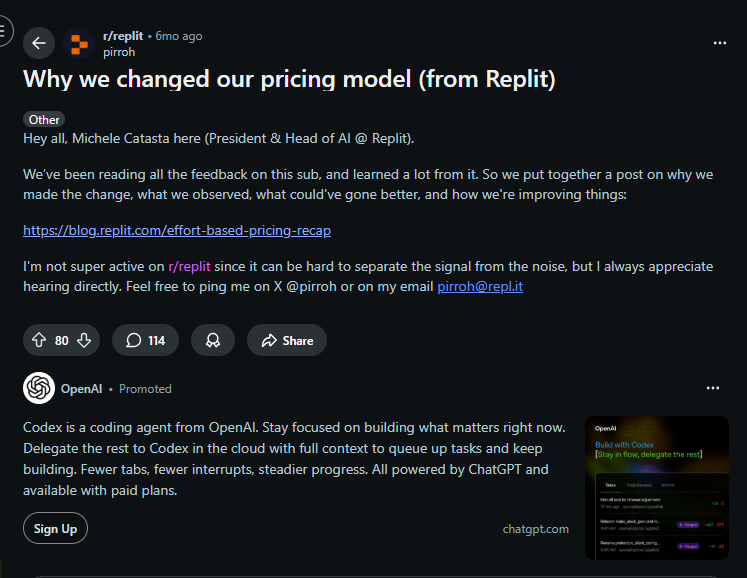Upvote the Replit pricing post
This screenshot has width=747, height=578.
point(39,340)
